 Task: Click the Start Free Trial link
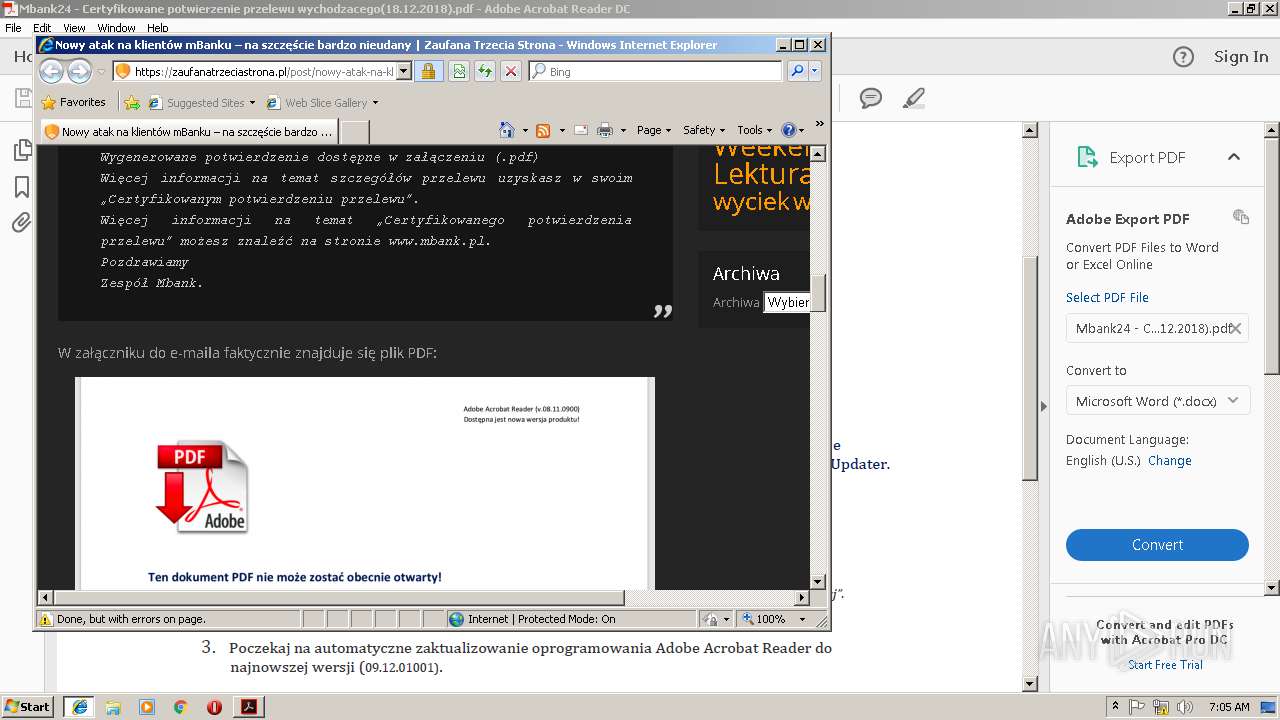point(1165,665)
